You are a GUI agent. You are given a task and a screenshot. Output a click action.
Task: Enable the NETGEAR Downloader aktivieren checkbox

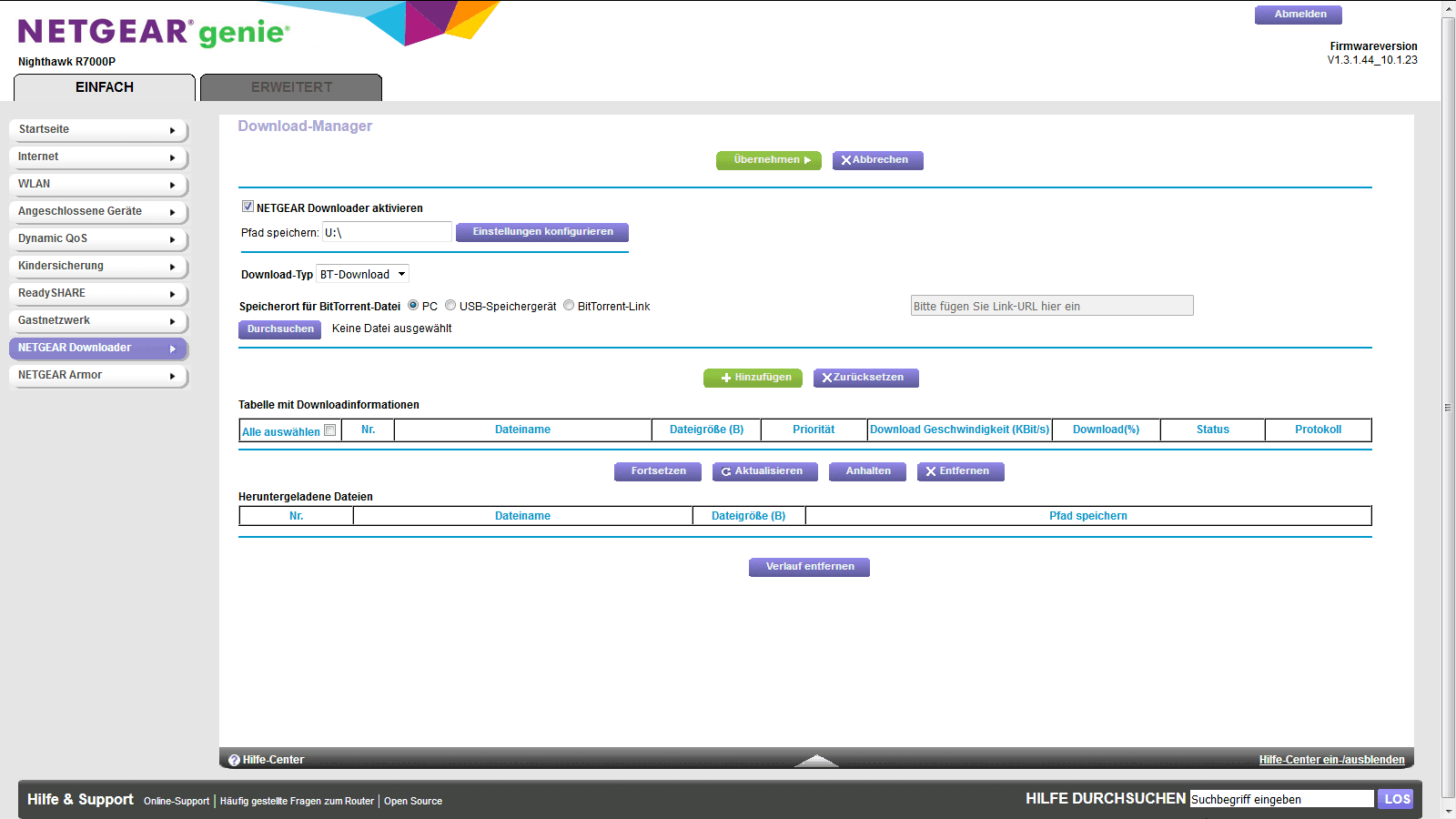248,207
